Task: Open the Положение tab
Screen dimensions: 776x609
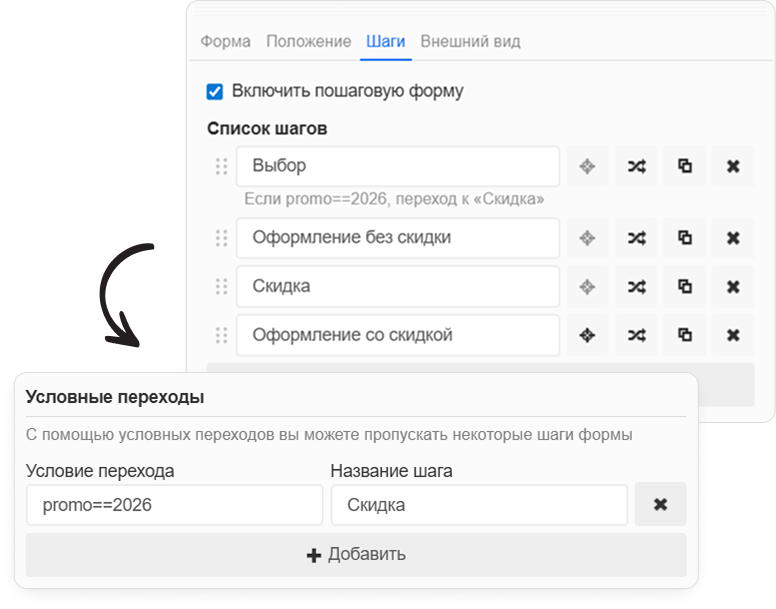Action: pyautogui.click(x=308, y=42)
